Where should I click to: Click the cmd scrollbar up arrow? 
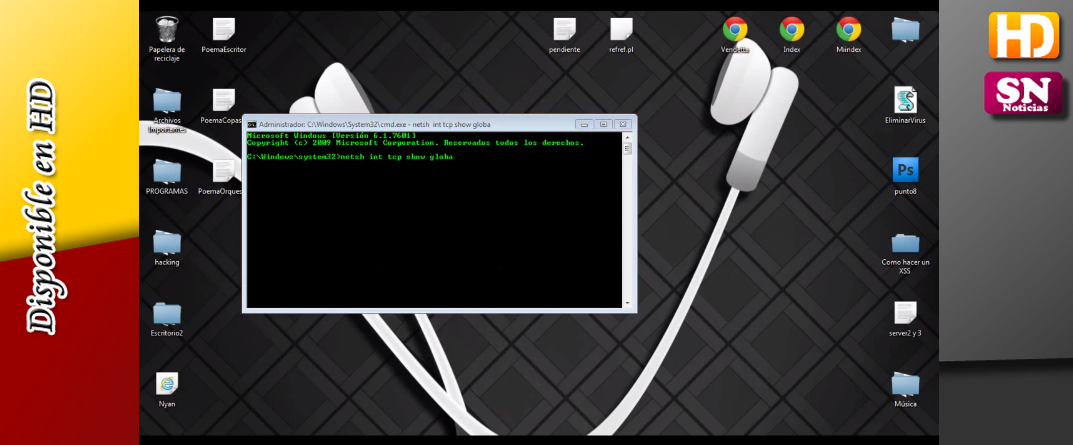click(x=627, y=138)
